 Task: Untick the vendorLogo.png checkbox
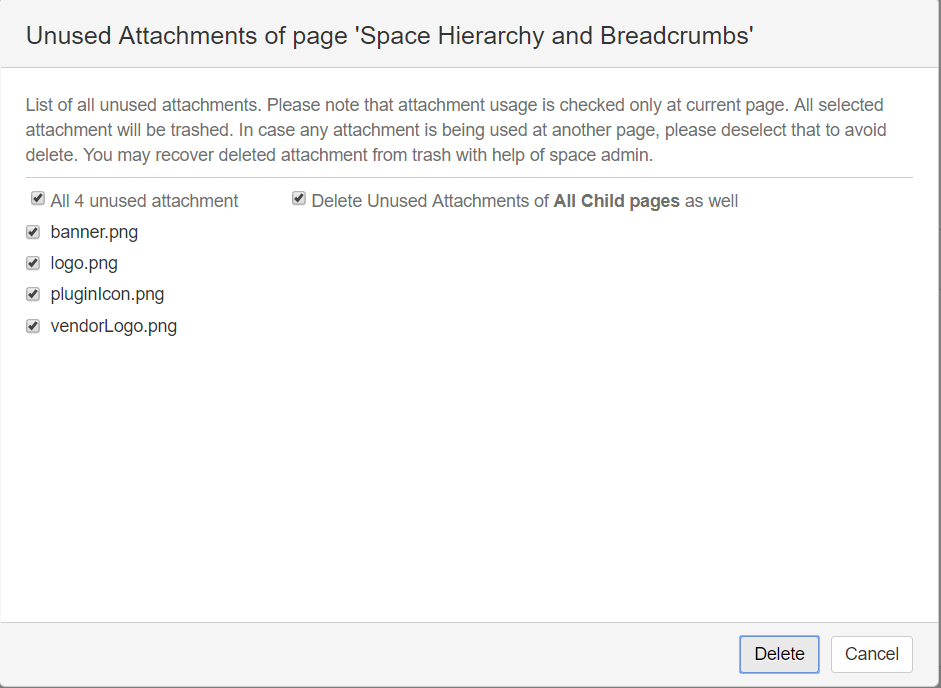point(33,325)
